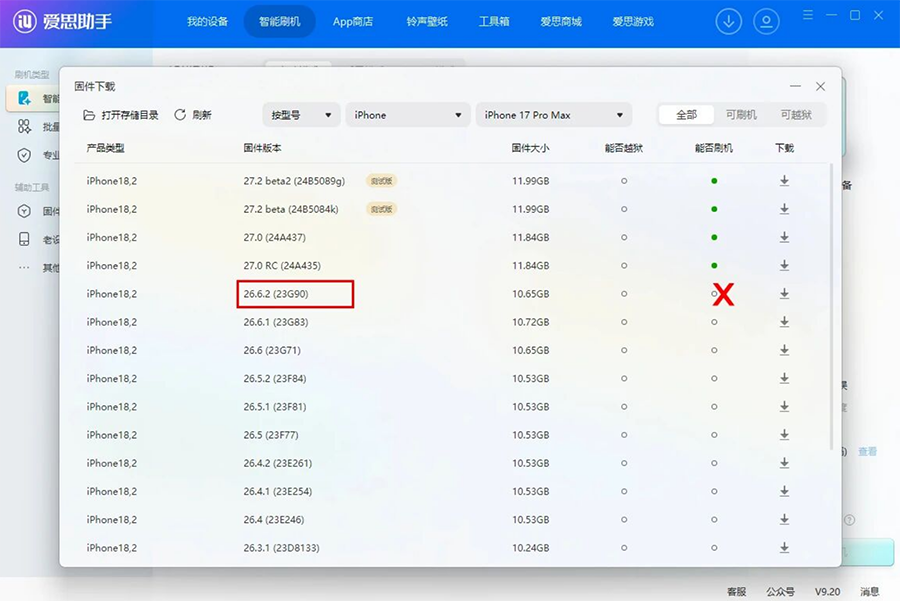The image size is (900, 601).
Task: Click the jailbreak status circle for 26.6.1 (23G83)
Action: [x=624, y=322]
